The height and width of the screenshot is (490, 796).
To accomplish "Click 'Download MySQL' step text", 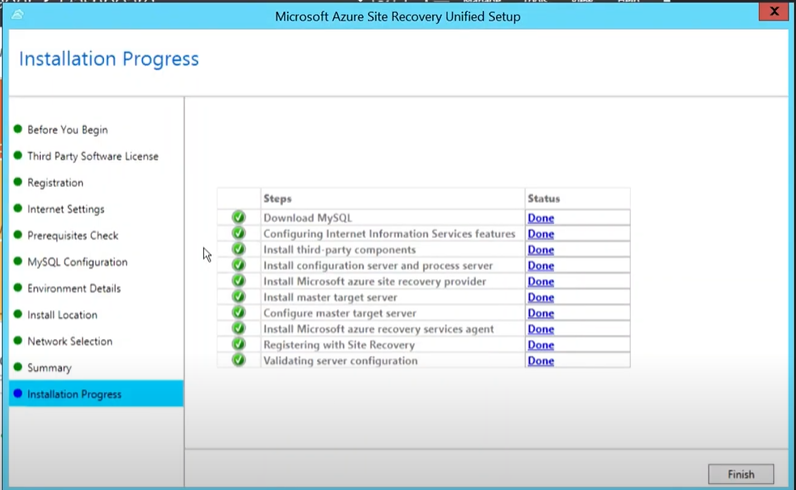I will pos(308,218).
